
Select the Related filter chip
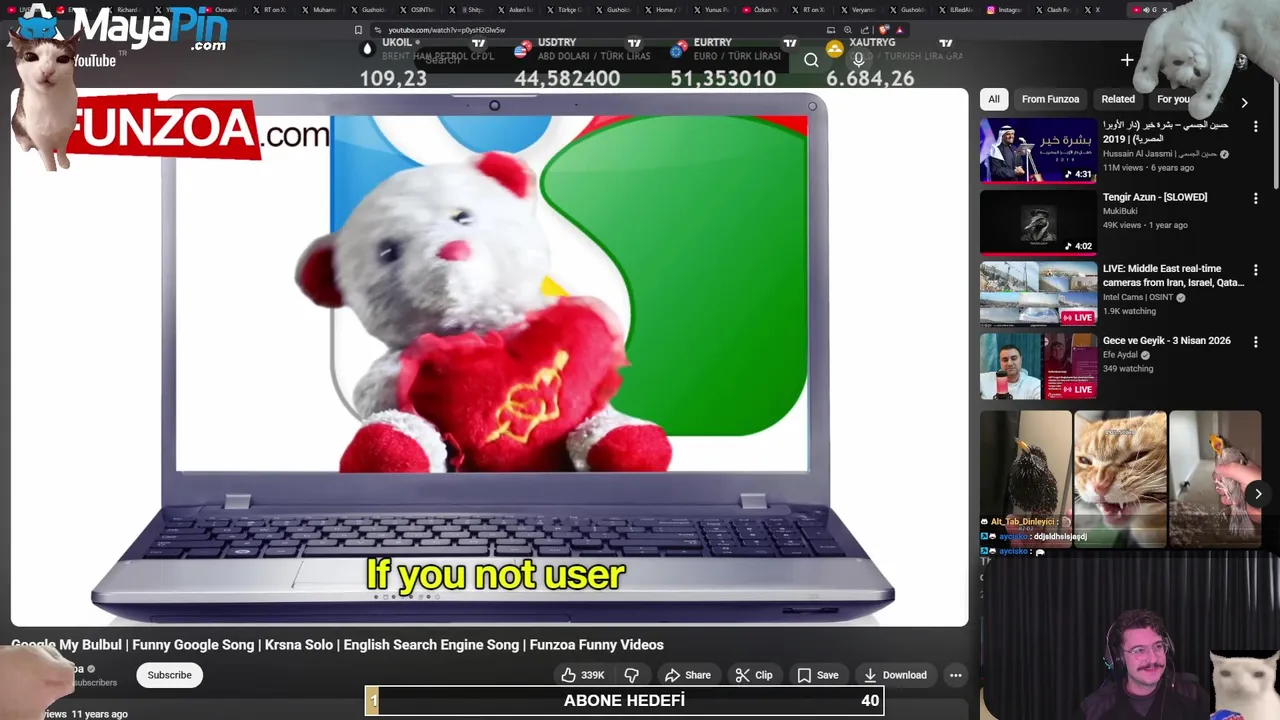pyautogui.click(x=1118, y=99)
